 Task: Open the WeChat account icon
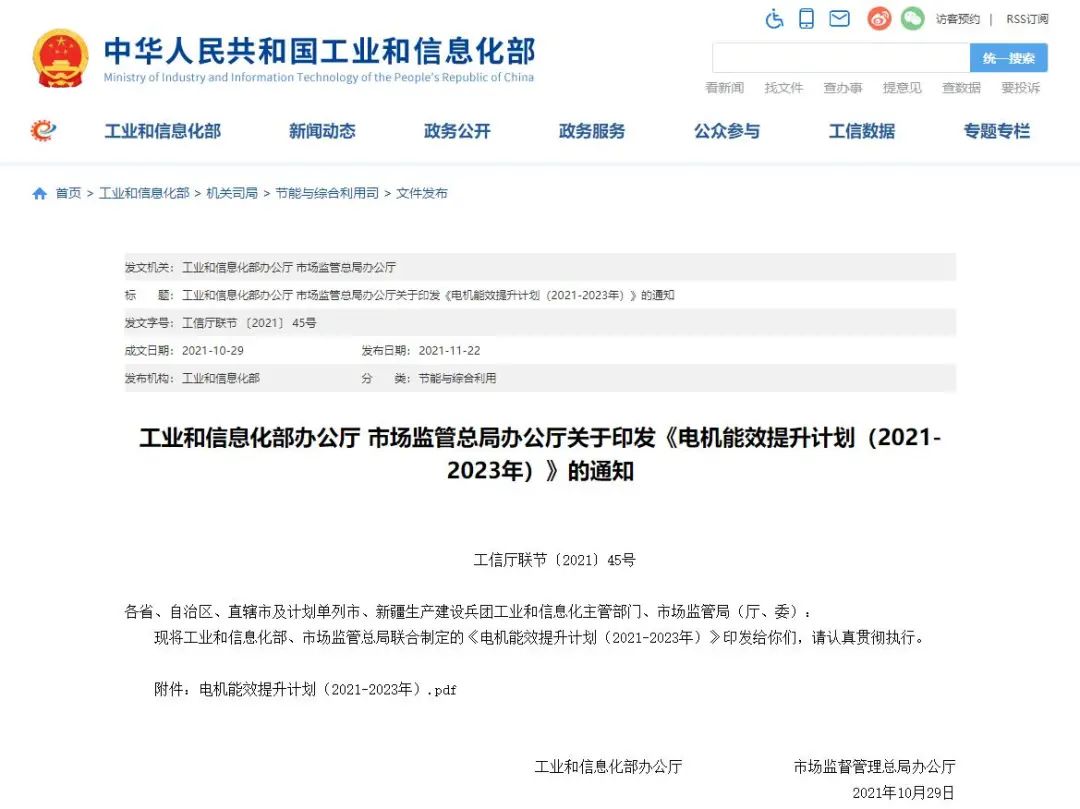tap(911, 18)
